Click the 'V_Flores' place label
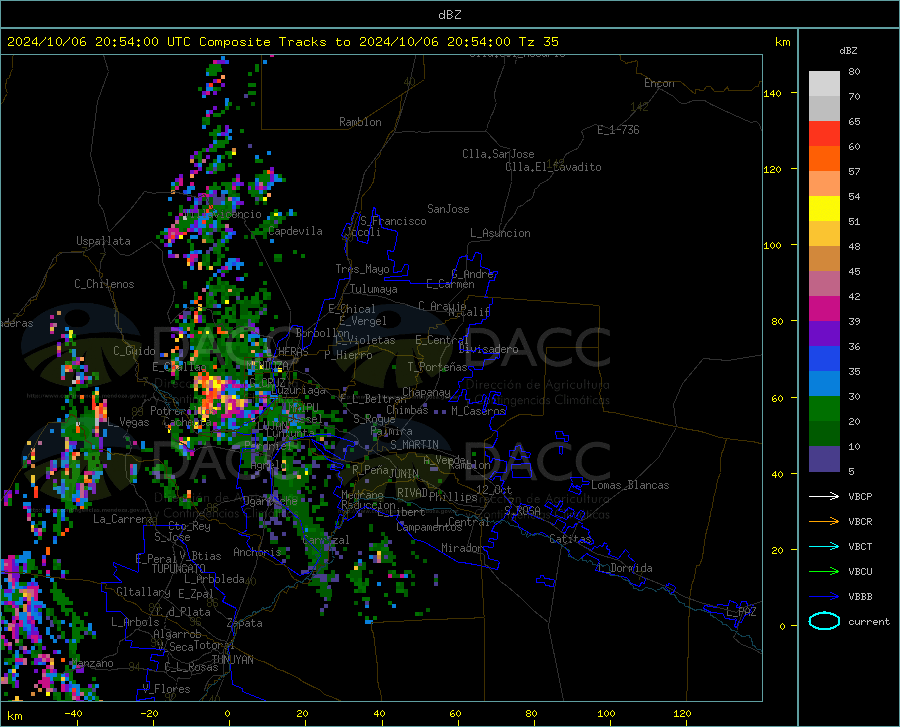Screen dimensions: 900x727 (x=166, y=689)
